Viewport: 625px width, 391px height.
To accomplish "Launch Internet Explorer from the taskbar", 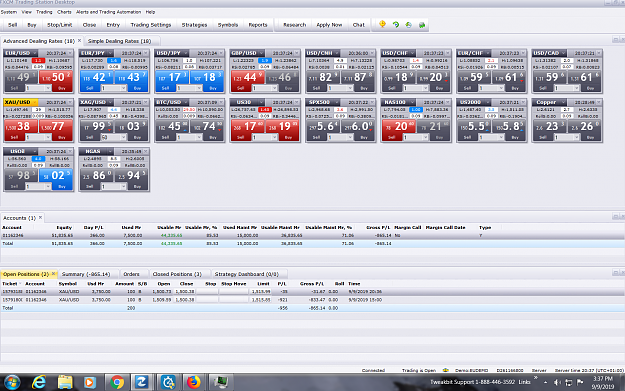I will pos(39,382).
